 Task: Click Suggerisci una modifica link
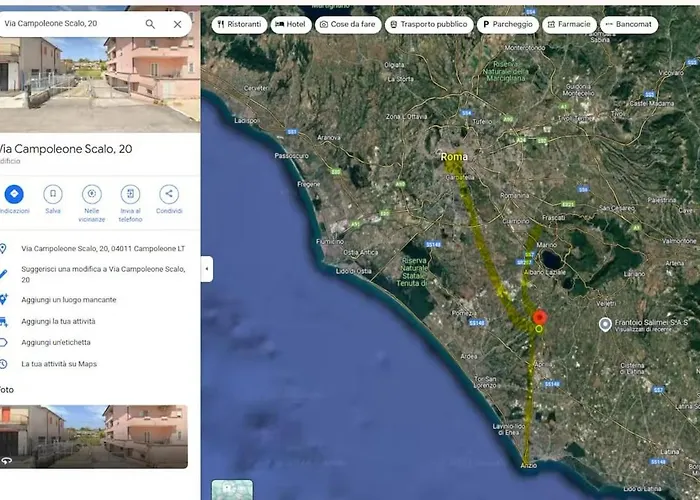[103, 275]
